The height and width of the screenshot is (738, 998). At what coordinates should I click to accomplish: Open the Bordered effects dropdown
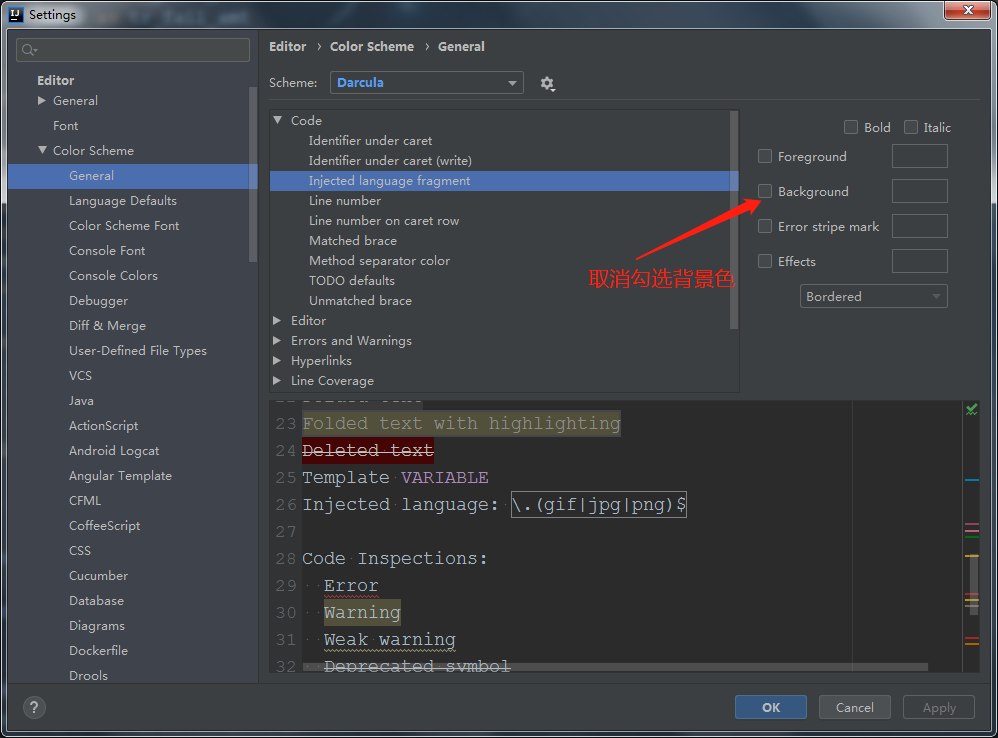pyautogui.click(x=874, y=296)
